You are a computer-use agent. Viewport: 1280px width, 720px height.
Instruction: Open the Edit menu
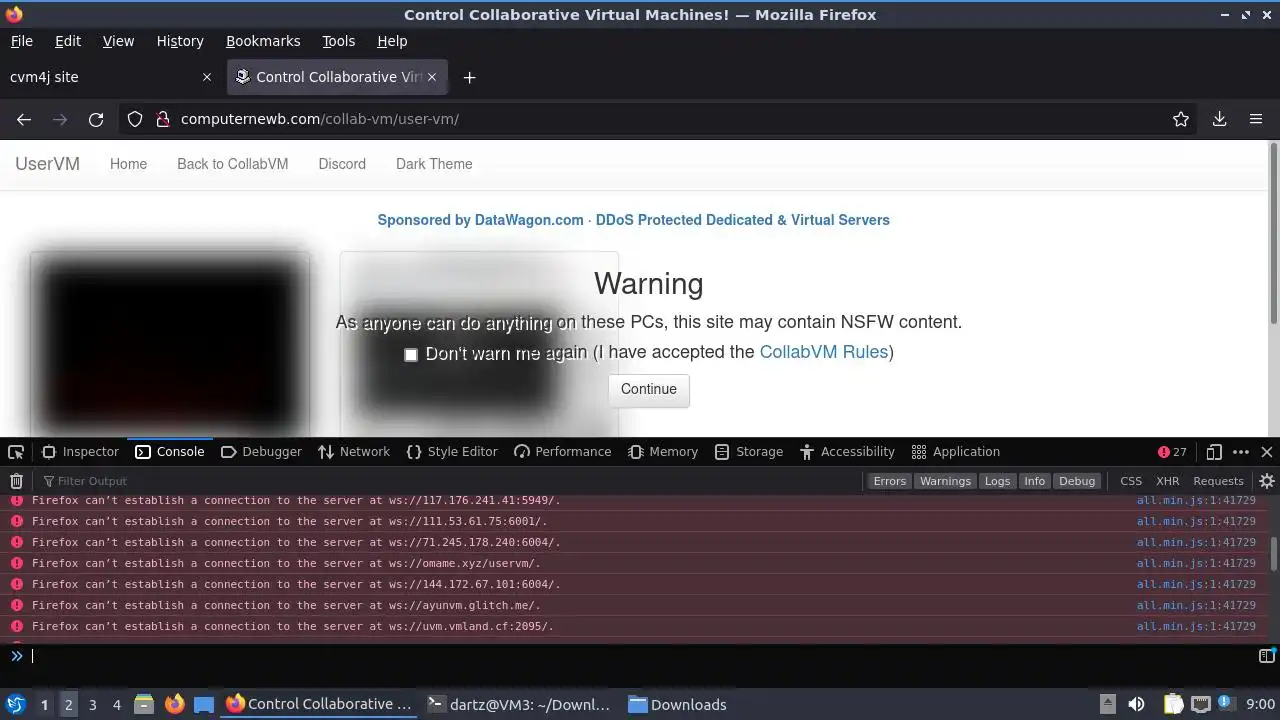68,41
